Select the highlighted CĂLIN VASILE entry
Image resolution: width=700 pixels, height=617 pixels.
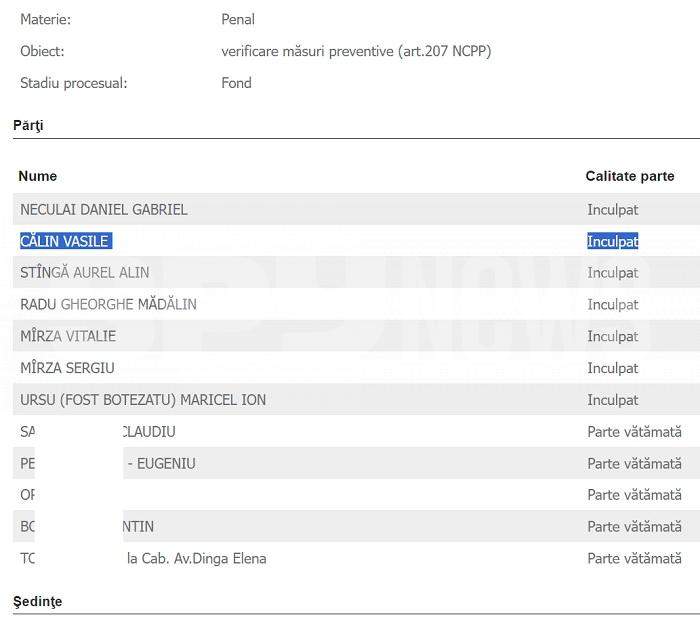(66, 241)
